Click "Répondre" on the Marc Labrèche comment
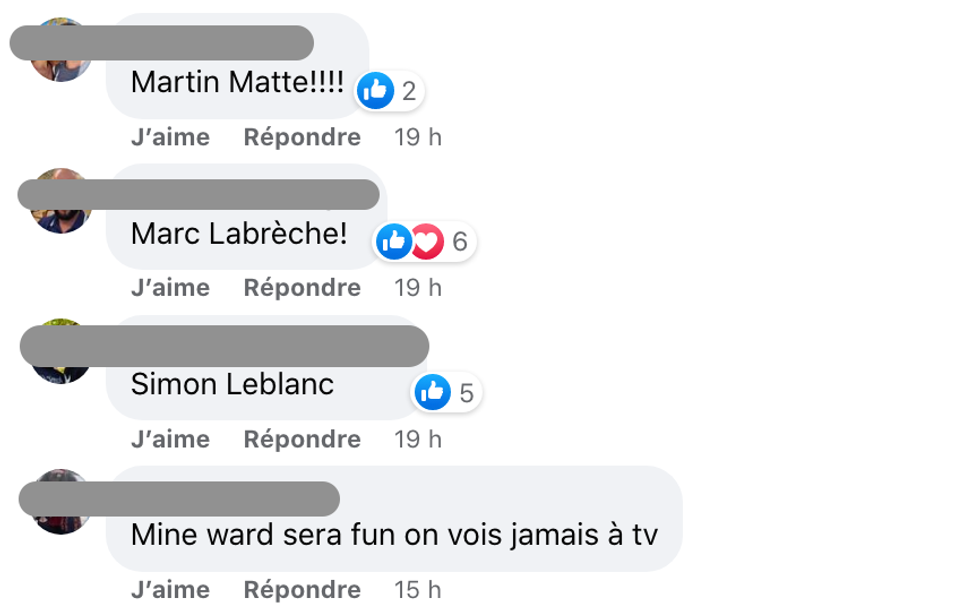The width and height of the screenshot is (980, 613). pos(302,287)
